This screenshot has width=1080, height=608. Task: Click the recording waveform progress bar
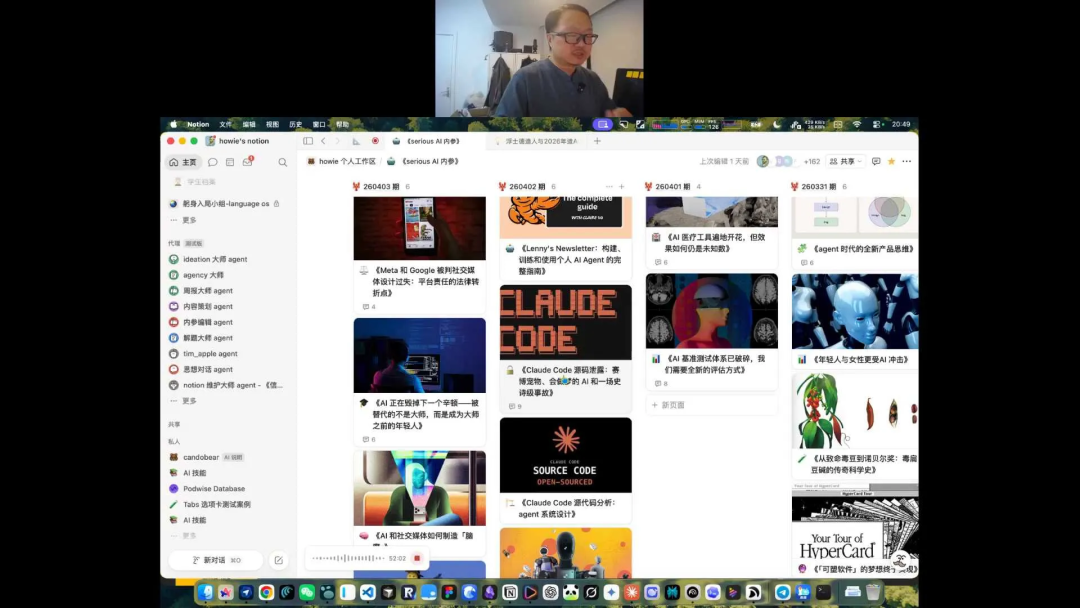coord(349,558)
